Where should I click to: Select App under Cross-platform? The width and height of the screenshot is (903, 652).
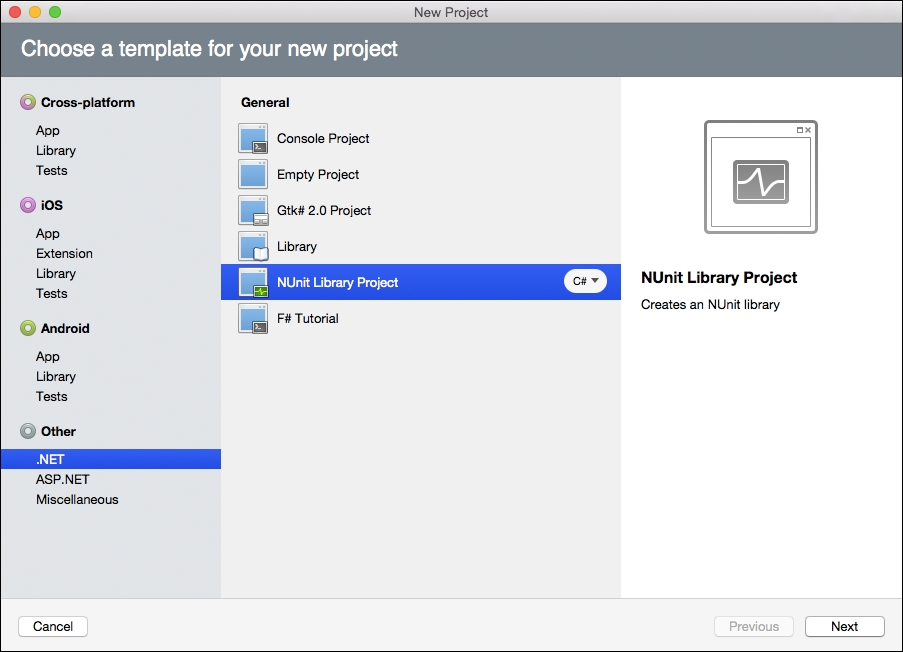[48, 131]
